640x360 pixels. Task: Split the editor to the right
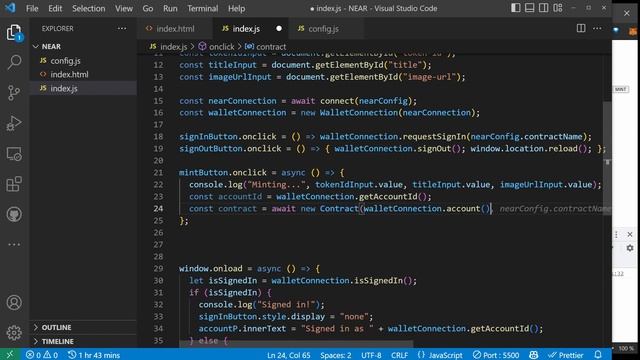pos(581,28)
